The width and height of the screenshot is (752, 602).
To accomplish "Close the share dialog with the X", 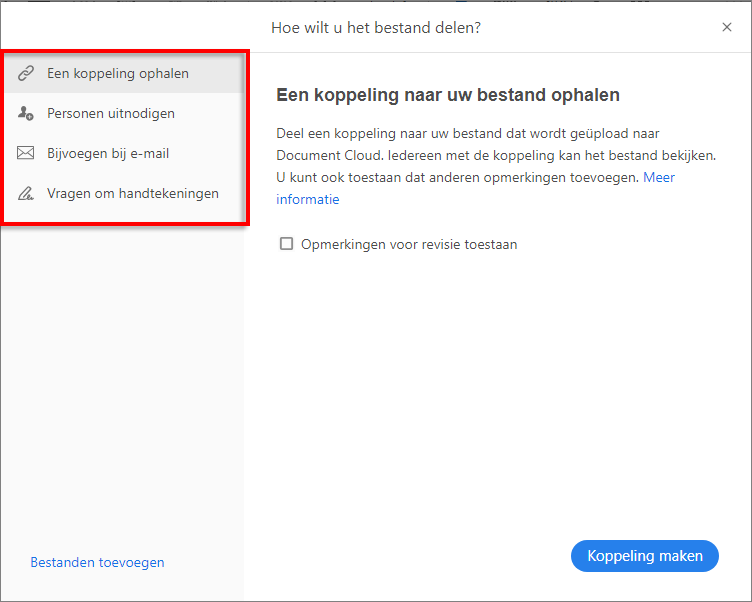I will (x=727, y=27).
